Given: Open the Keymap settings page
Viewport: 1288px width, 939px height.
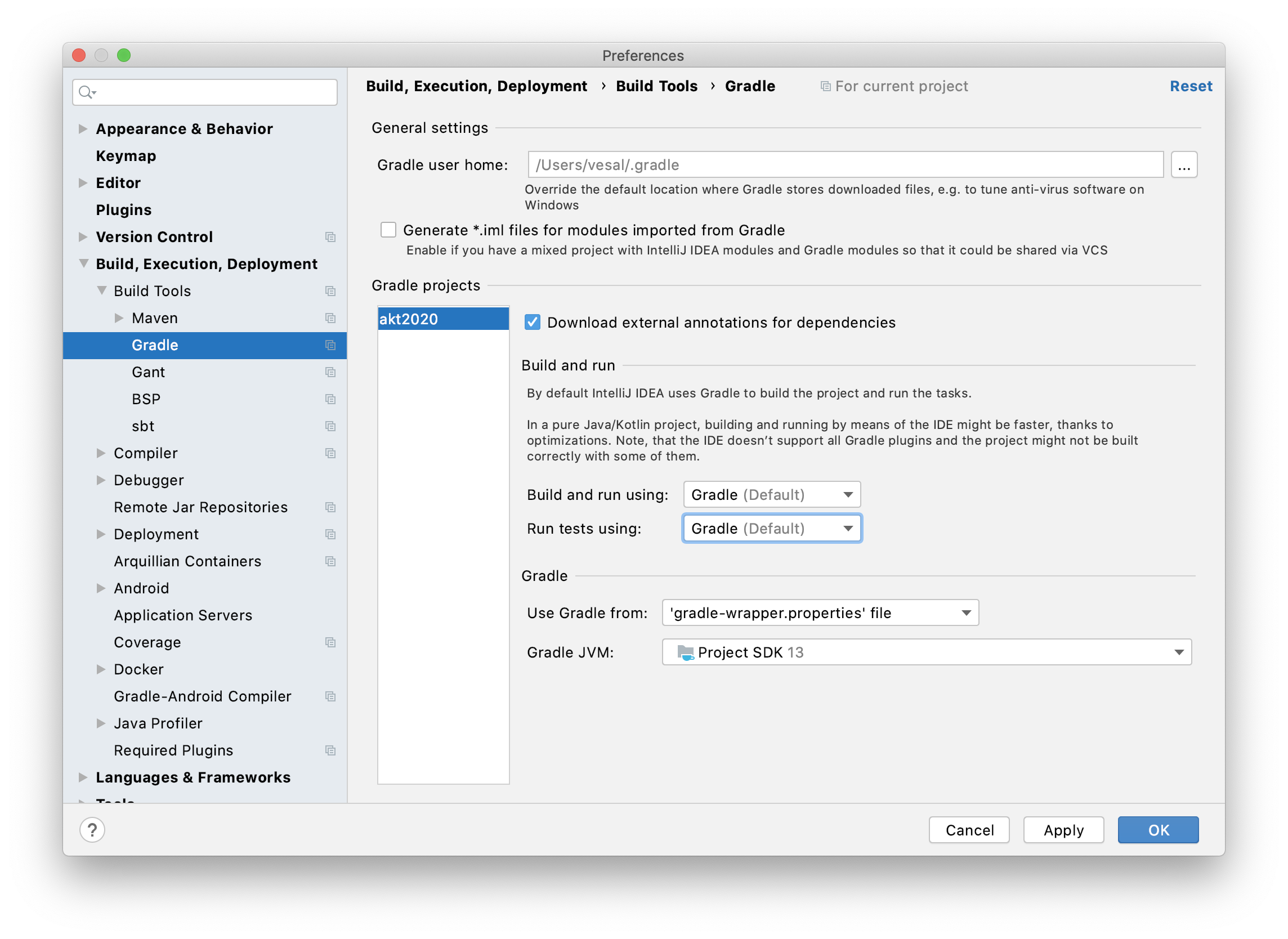Looking at the screenshot, I should tap(126, 156).
